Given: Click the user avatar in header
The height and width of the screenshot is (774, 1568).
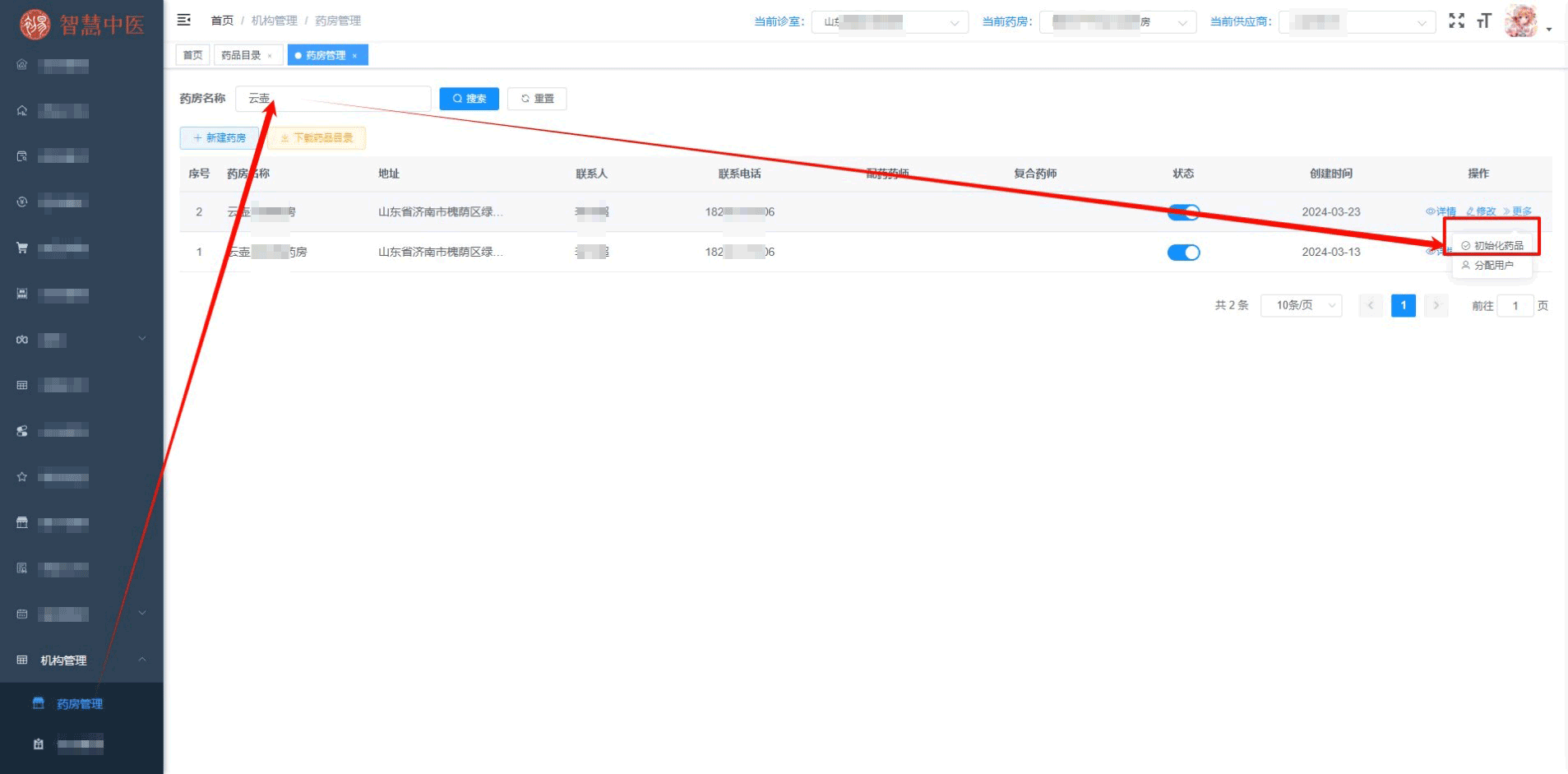Looking at the screenshot, I should click(1520, 21).
